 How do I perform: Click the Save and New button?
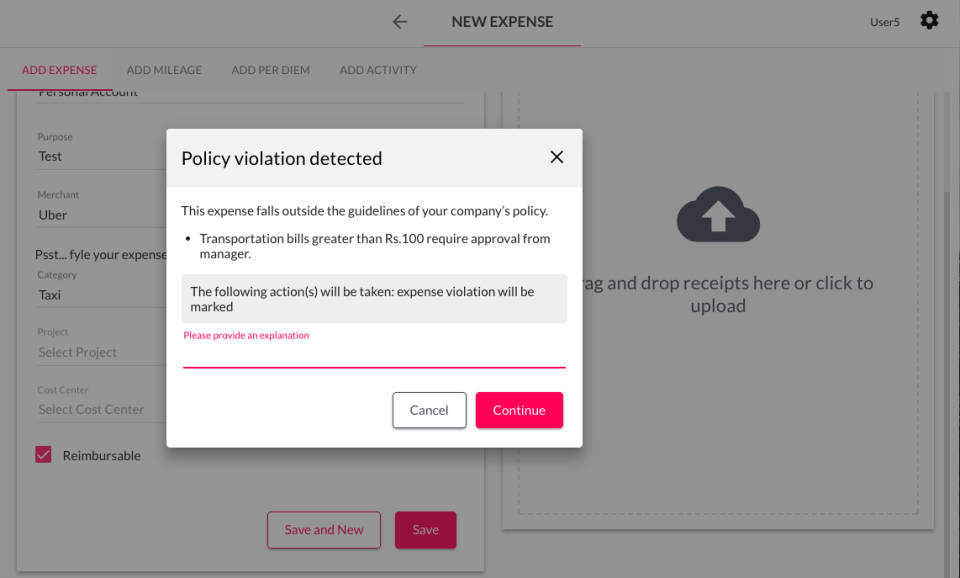click(x=323, y=530)
